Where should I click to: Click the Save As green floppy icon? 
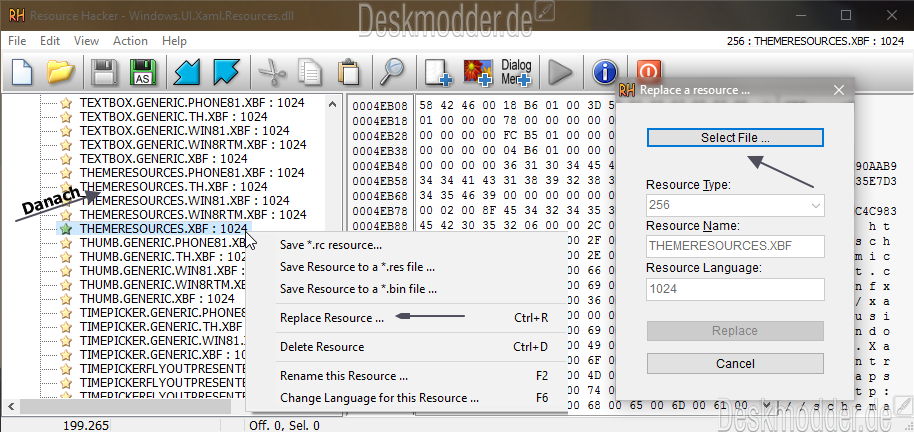coord(143,73)
